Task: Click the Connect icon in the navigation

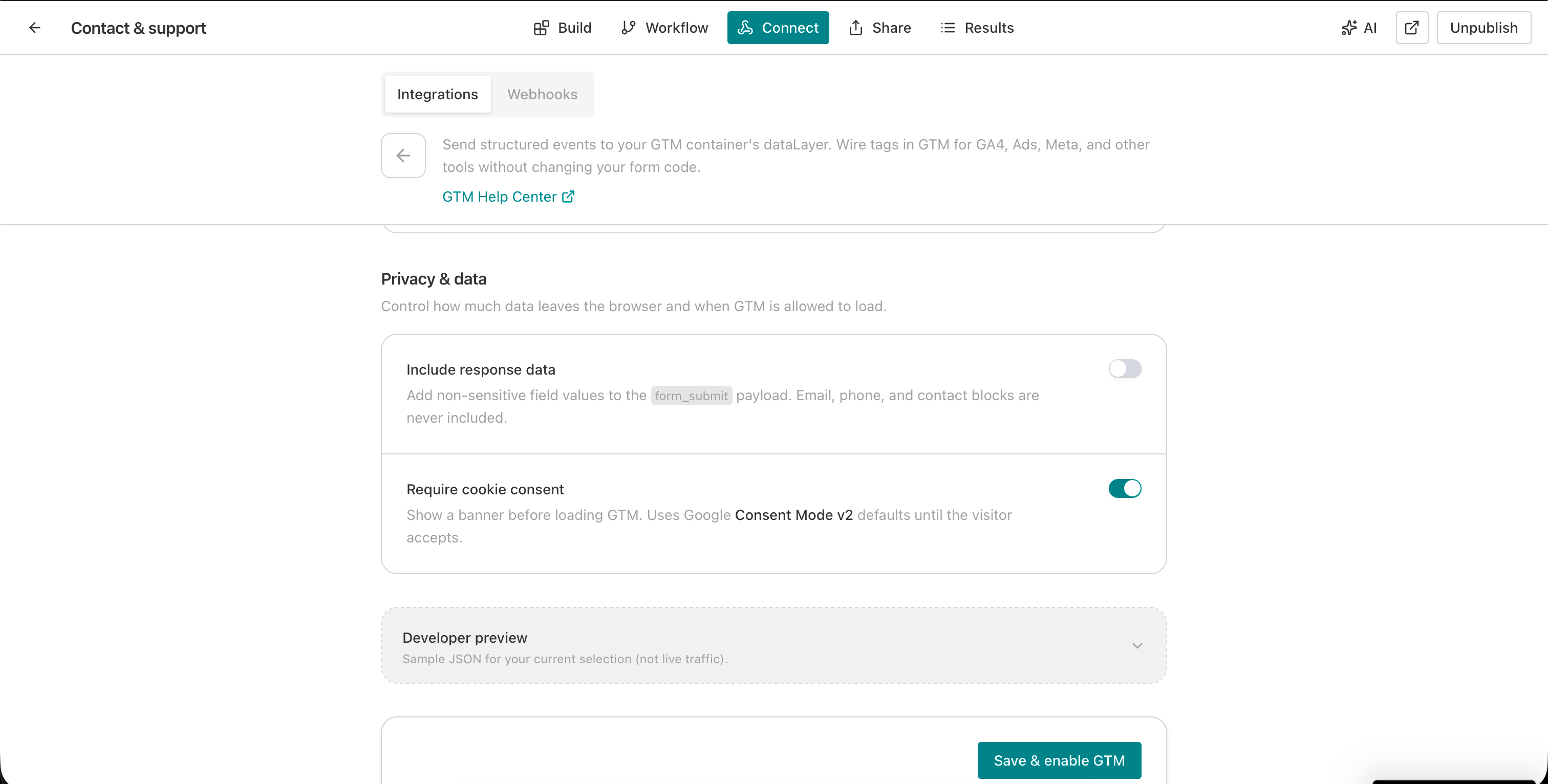Action: 745,28
